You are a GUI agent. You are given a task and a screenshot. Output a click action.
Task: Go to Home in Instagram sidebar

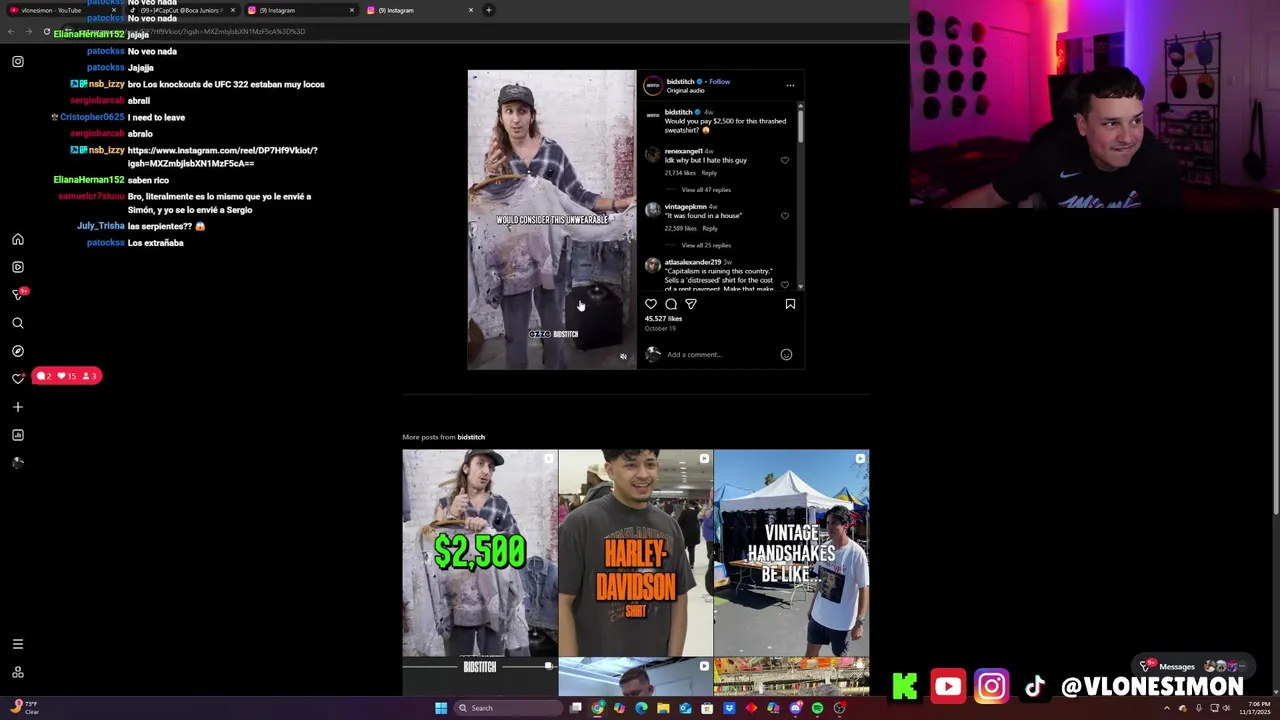18,240
